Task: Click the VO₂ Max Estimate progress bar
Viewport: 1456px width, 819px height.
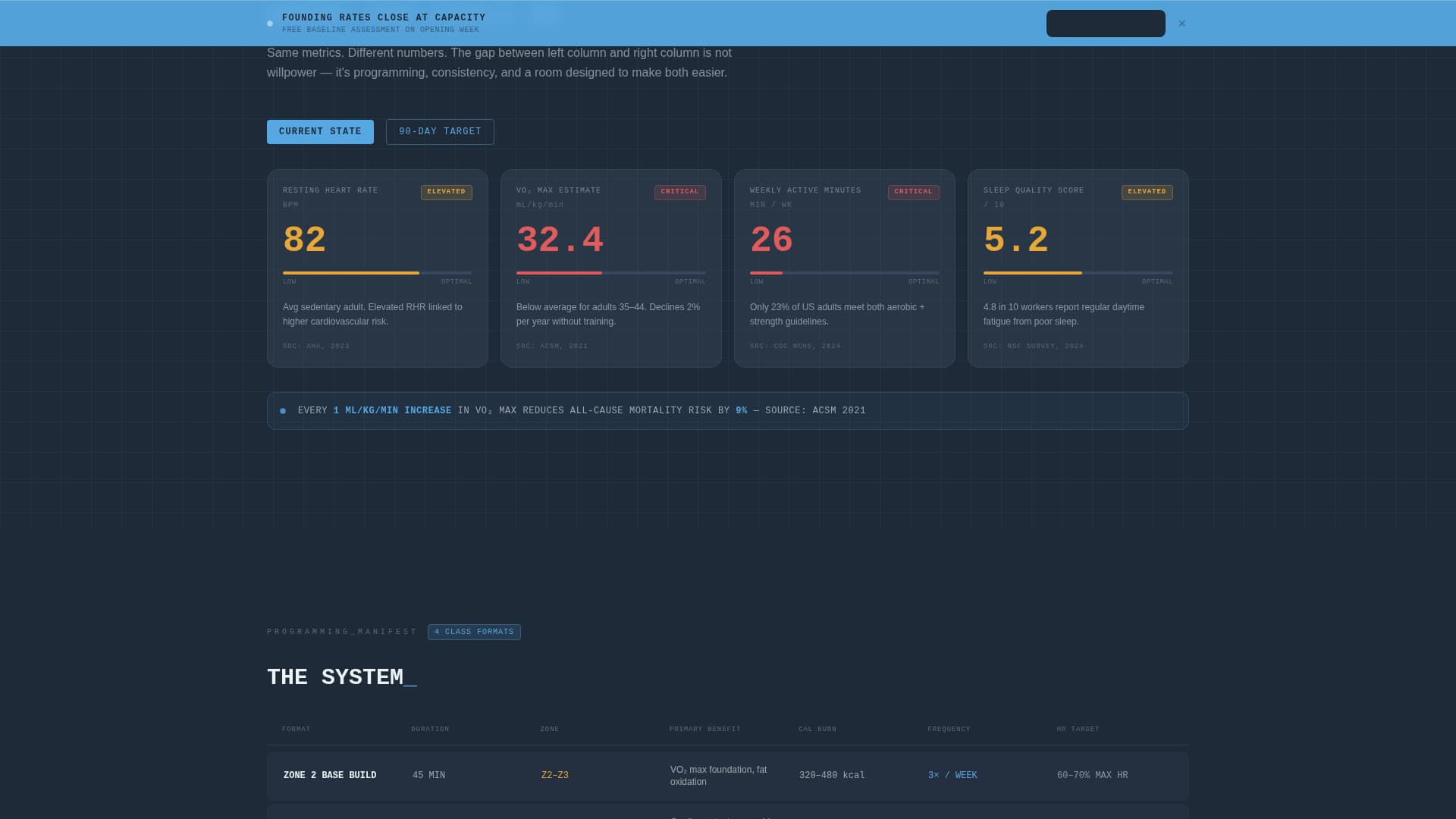Action: click(611, 273)
